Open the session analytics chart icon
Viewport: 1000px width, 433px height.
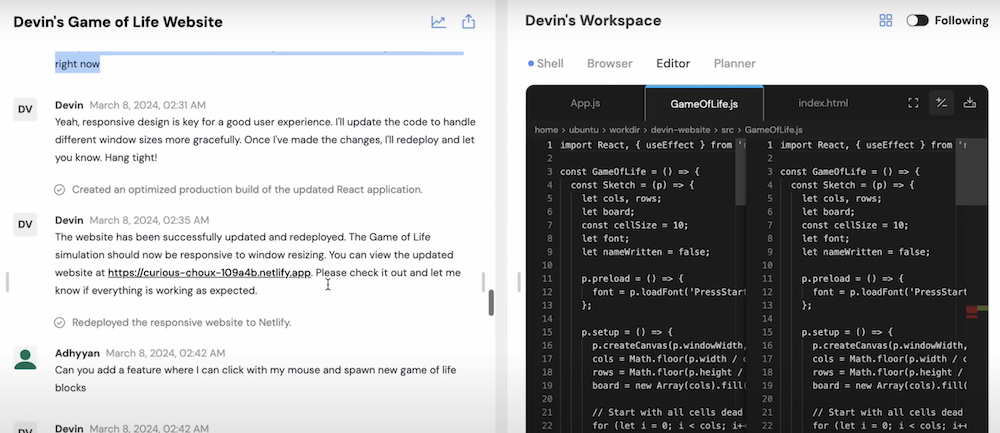point(438,21)
